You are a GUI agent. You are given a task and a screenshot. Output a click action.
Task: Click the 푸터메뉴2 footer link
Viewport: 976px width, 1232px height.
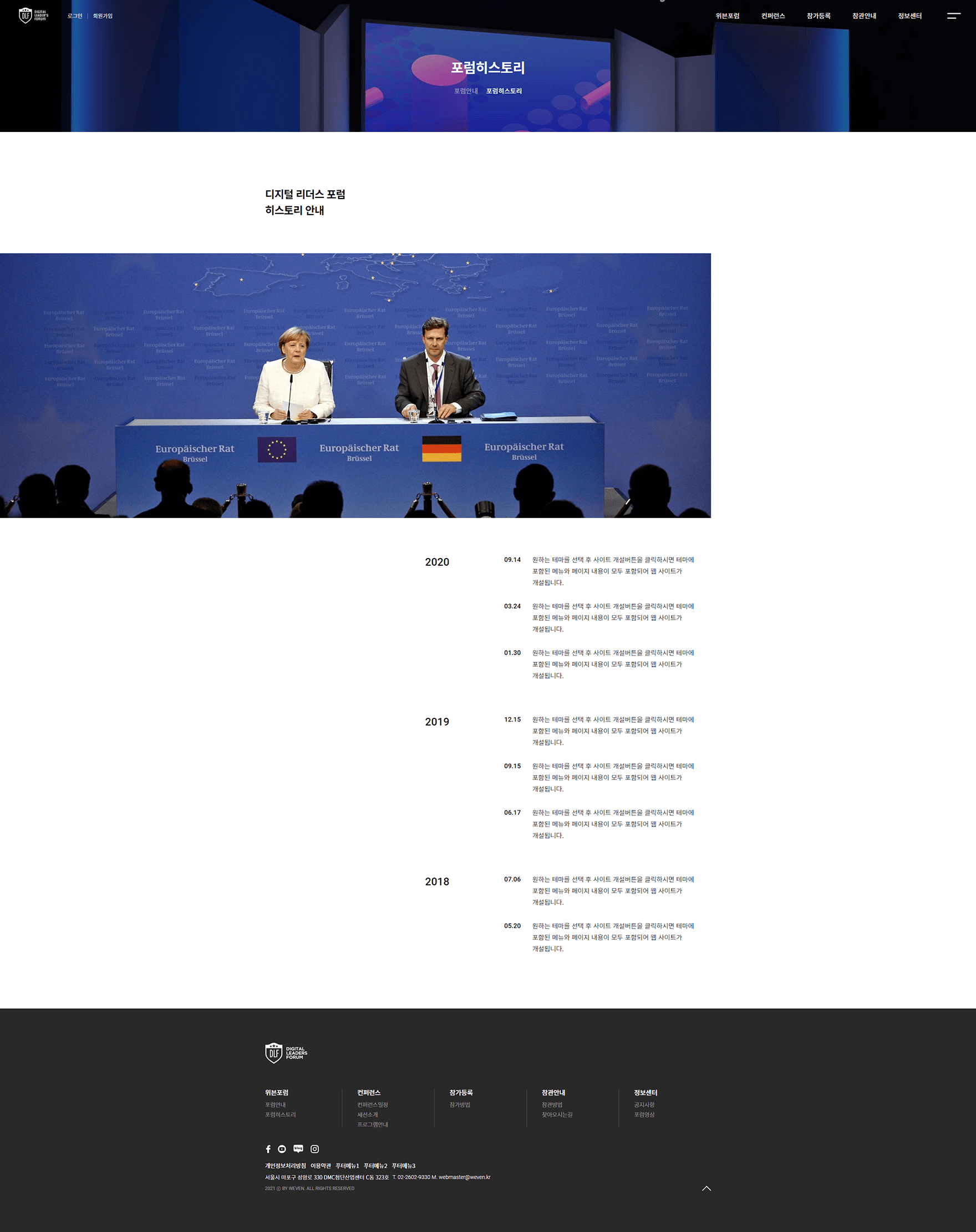375,1166
